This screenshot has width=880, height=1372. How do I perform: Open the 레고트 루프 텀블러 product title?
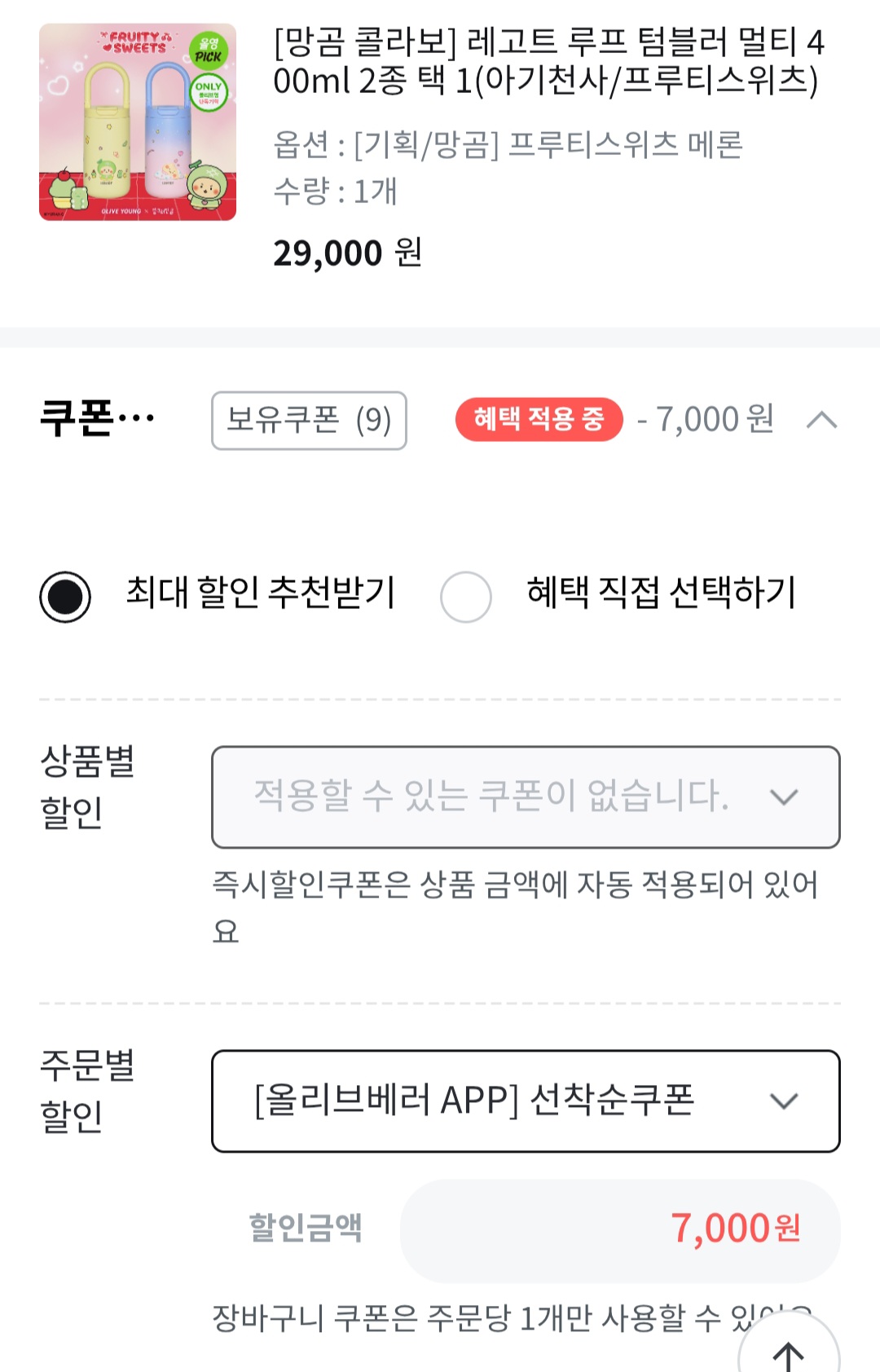(548, 61)
